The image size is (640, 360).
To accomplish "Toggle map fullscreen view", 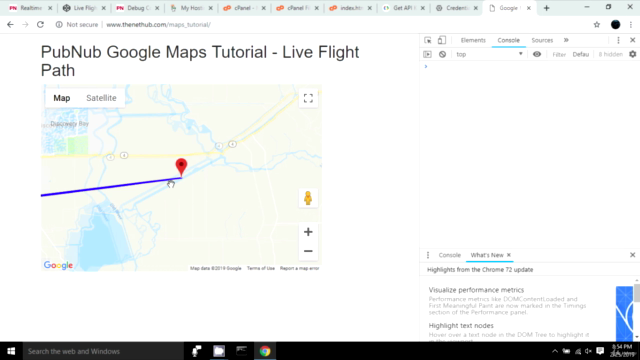I will [x=308, y=98].
